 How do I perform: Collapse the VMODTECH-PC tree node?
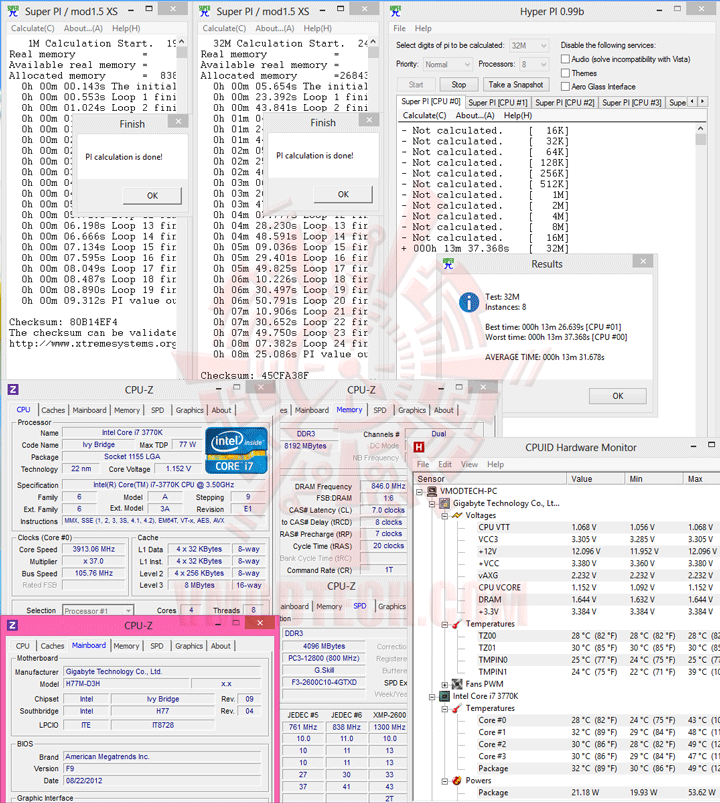[x=419, y=491]
